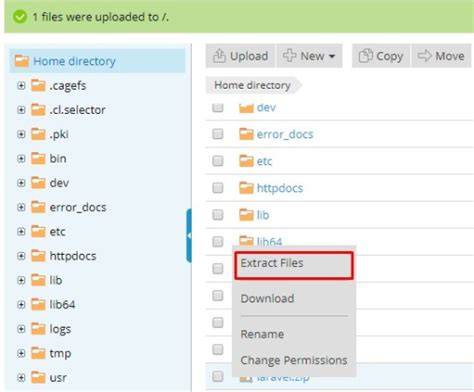Screen dimensions: 474x392
Task: Collapse sidebar with the blue splitter handle
Action: click(189, 236)
